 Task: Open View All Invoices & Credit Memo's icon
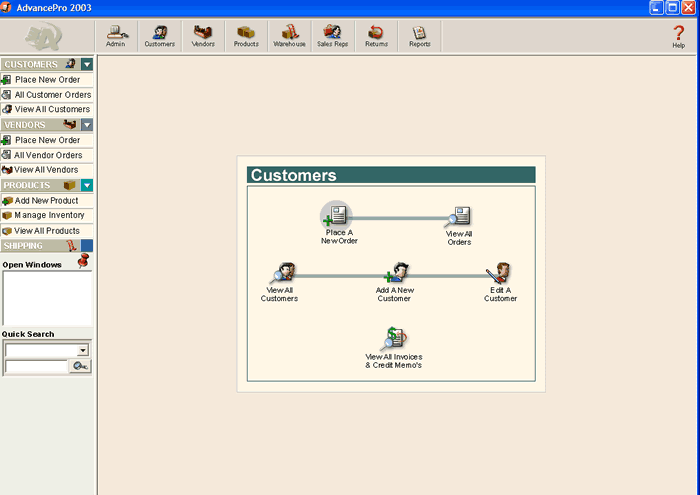tap(394, 338)
